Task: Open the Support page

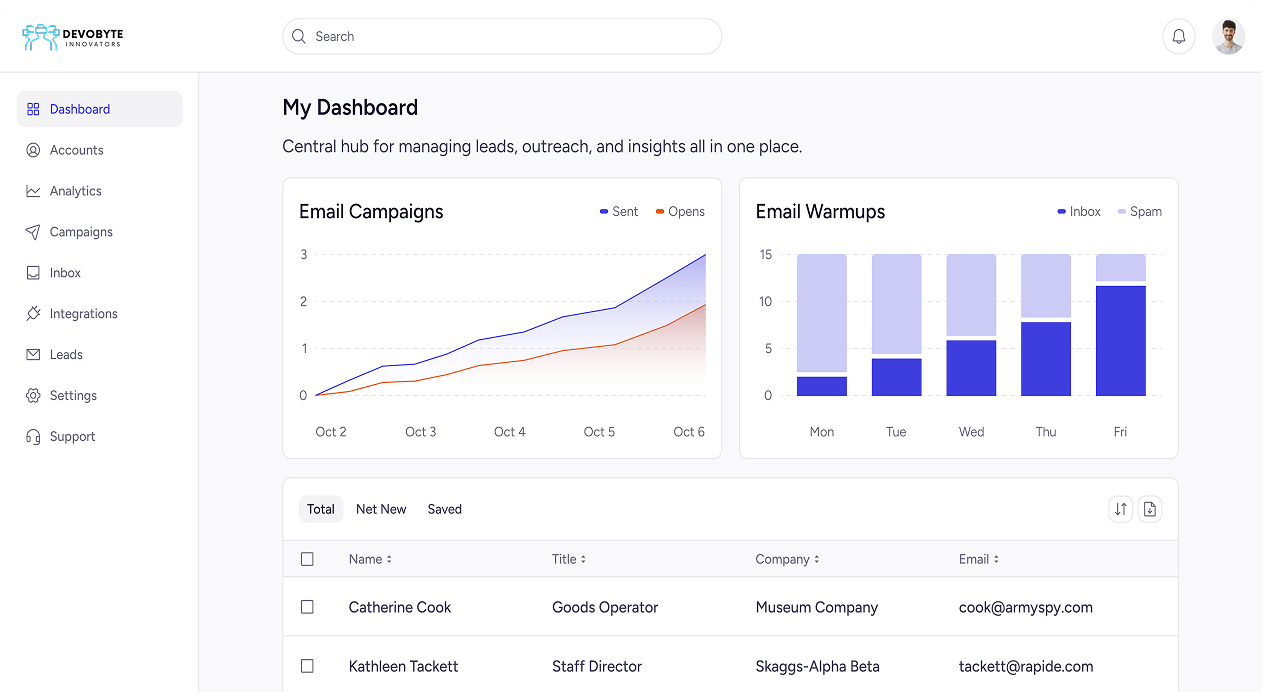Action: pyautogui.click(x=72, y=437)
